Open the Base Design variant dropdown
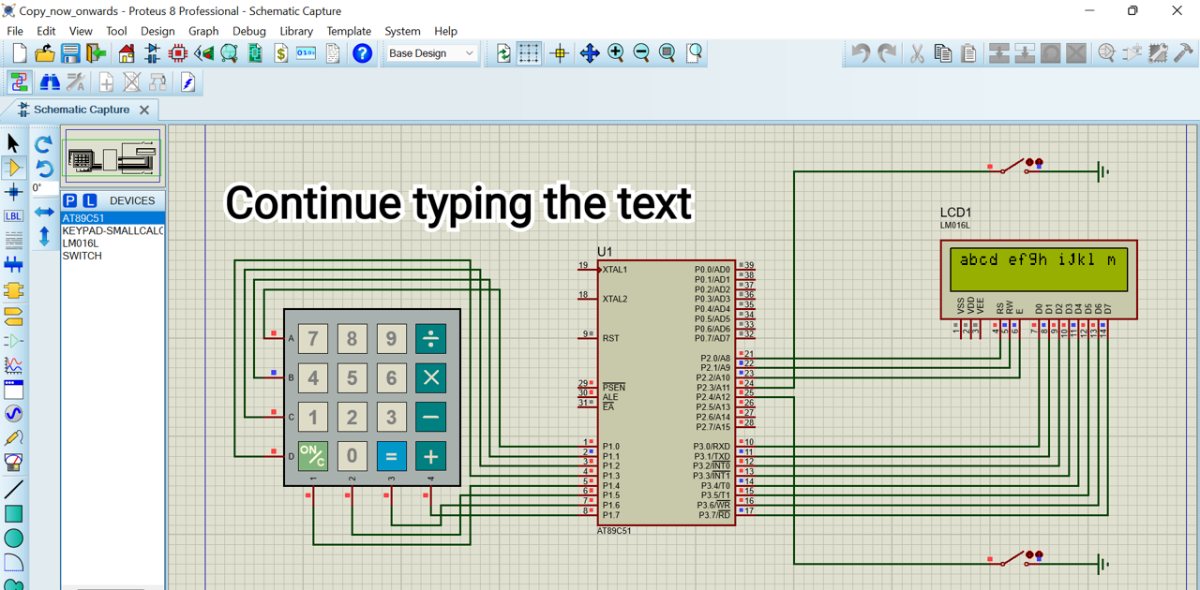The image size is (1200, 590). coord(432,53)
